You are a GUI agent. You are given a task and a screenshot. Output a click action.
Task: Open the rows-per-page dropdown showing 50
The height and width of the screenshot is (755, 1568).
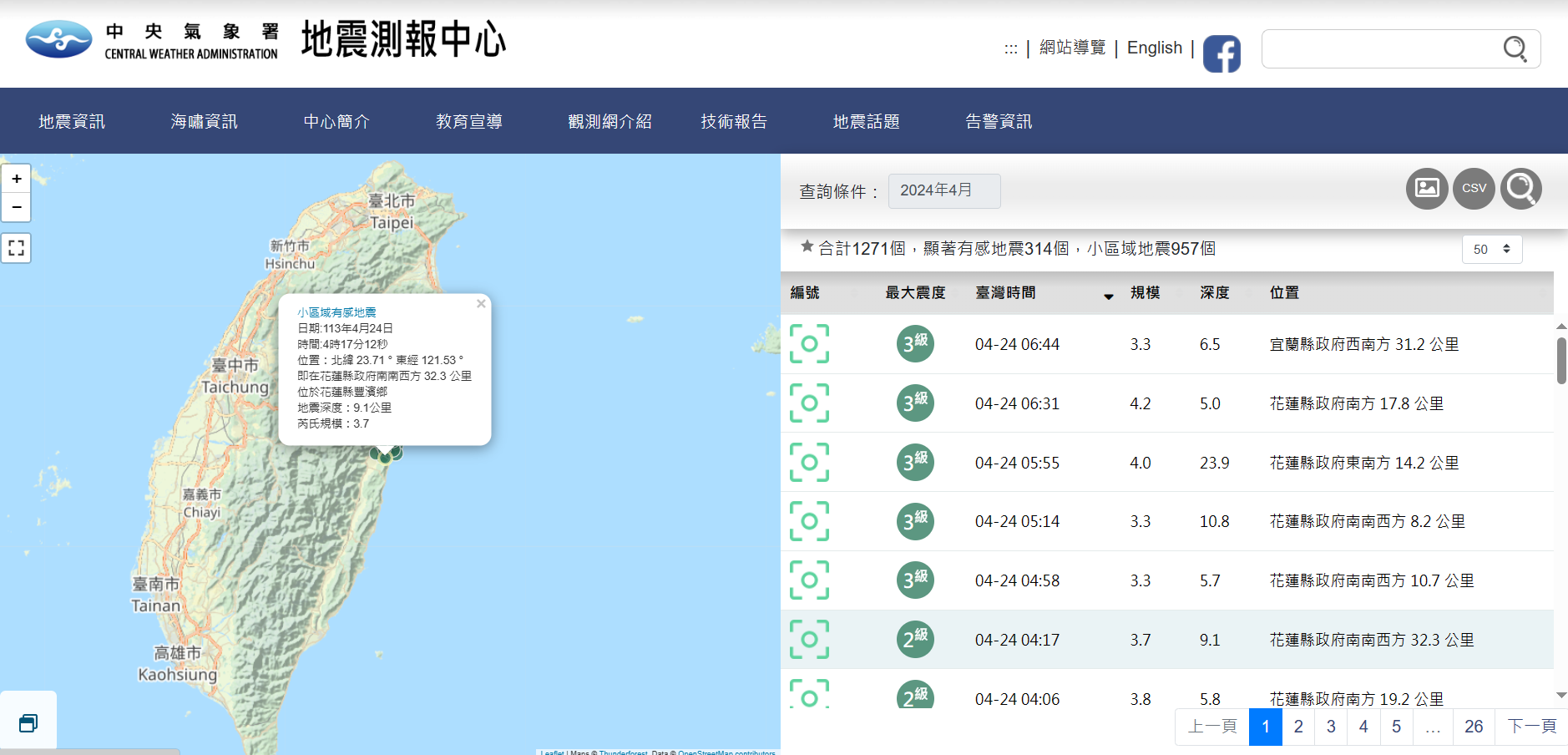click(1491, 249)
